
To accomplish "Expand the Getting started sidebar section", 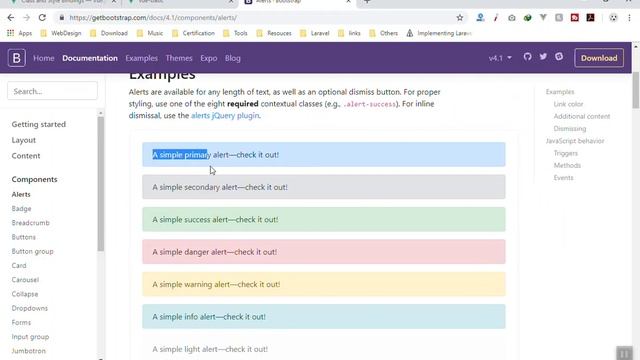I will coord(38,124).
